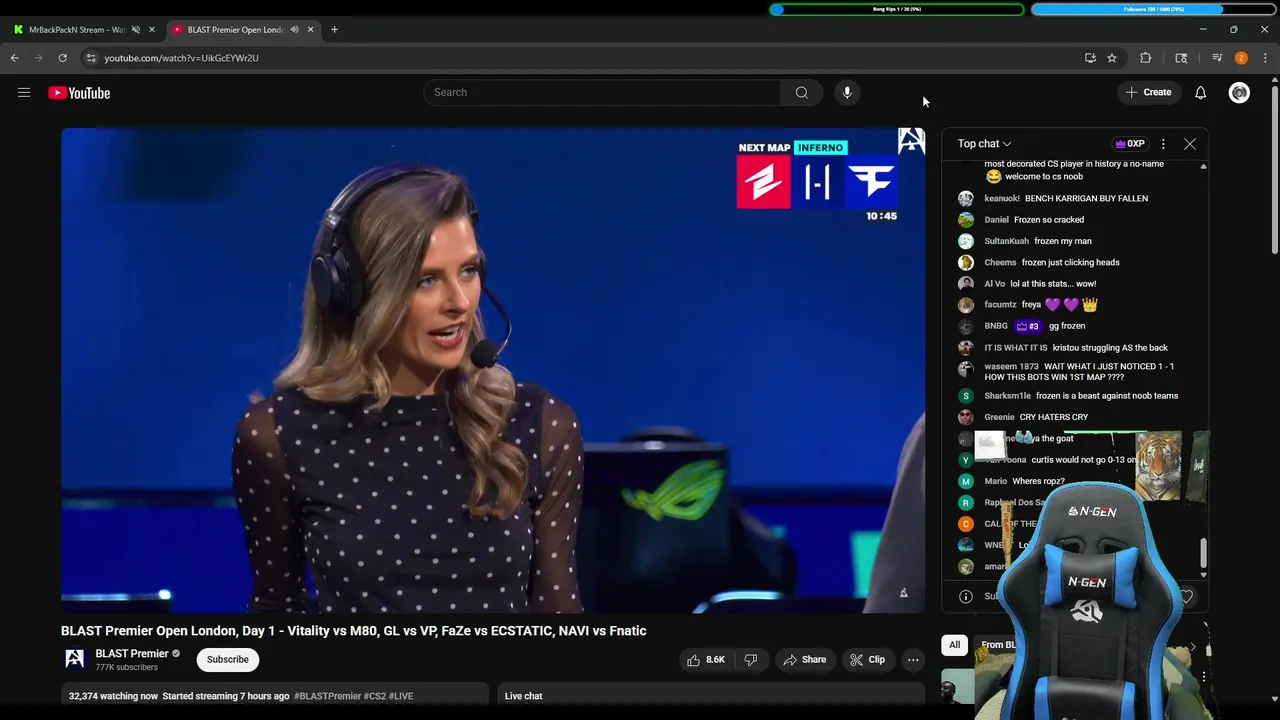
Task: Close the MrBackPackN Stream tab
Action: (x=152, y=30)
